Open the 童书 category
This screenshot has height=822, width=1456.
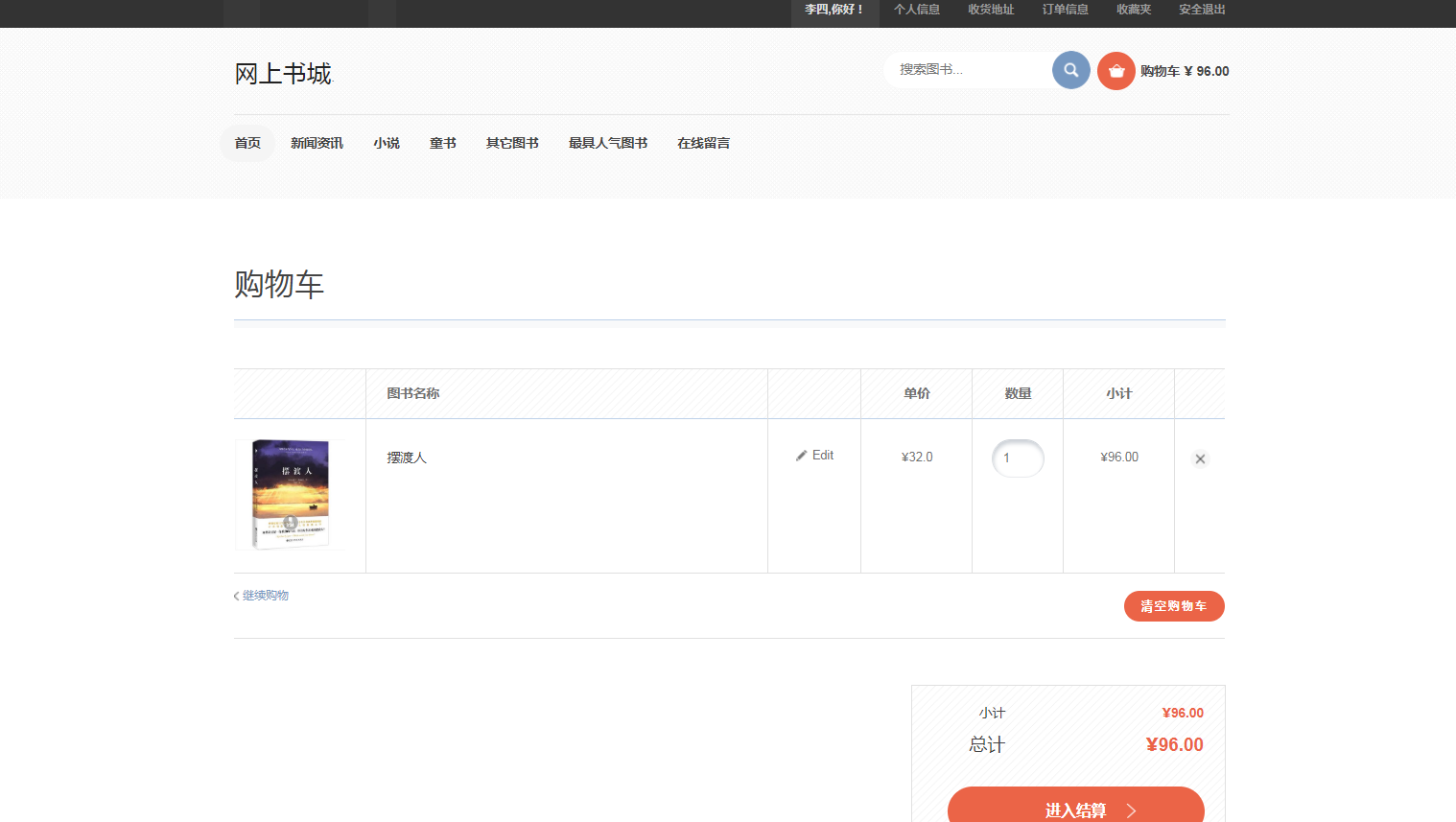pyautogui.click(x=442, y=143)
